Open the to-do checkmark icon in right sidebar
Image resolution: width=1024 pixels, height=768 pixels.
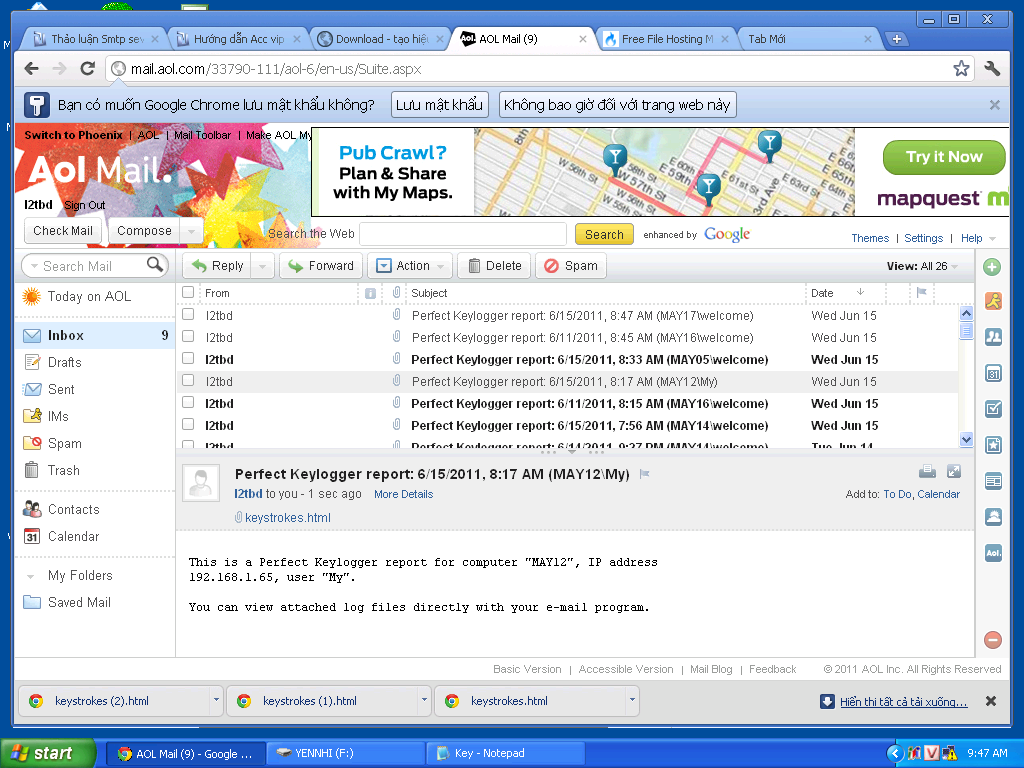point(993,409)
